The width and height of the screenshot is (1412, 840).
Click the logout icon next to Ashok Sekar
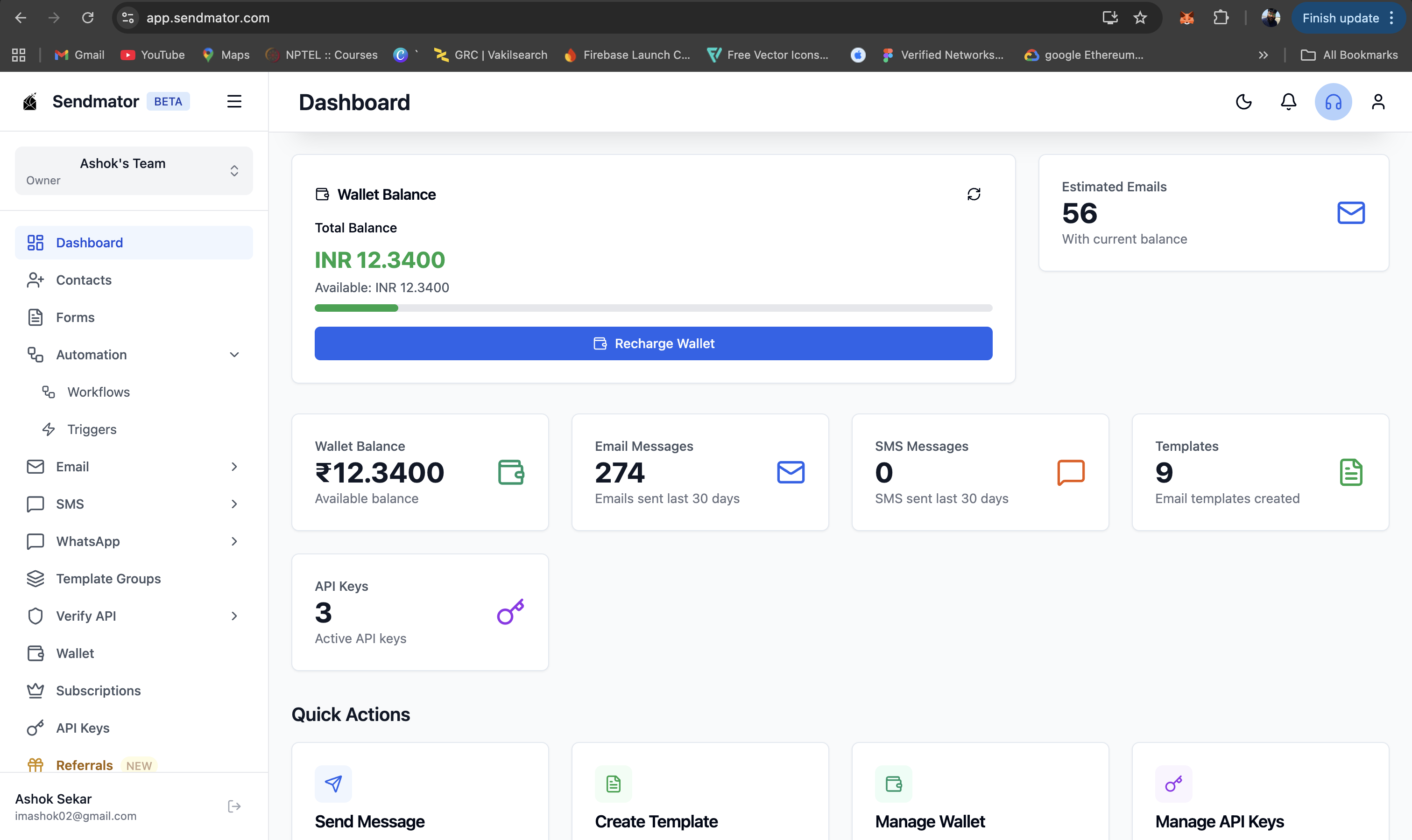coord(233,806)
